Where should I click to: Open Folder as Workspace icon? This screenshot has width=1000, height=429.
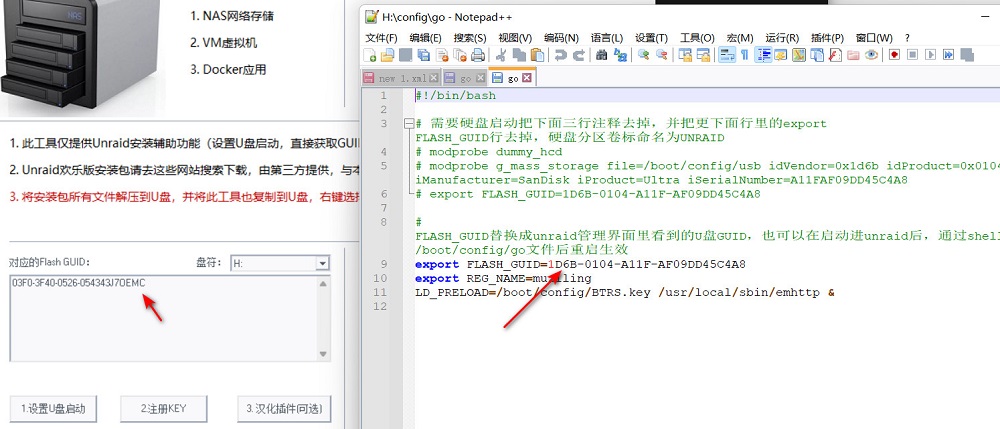pos(853,55)
